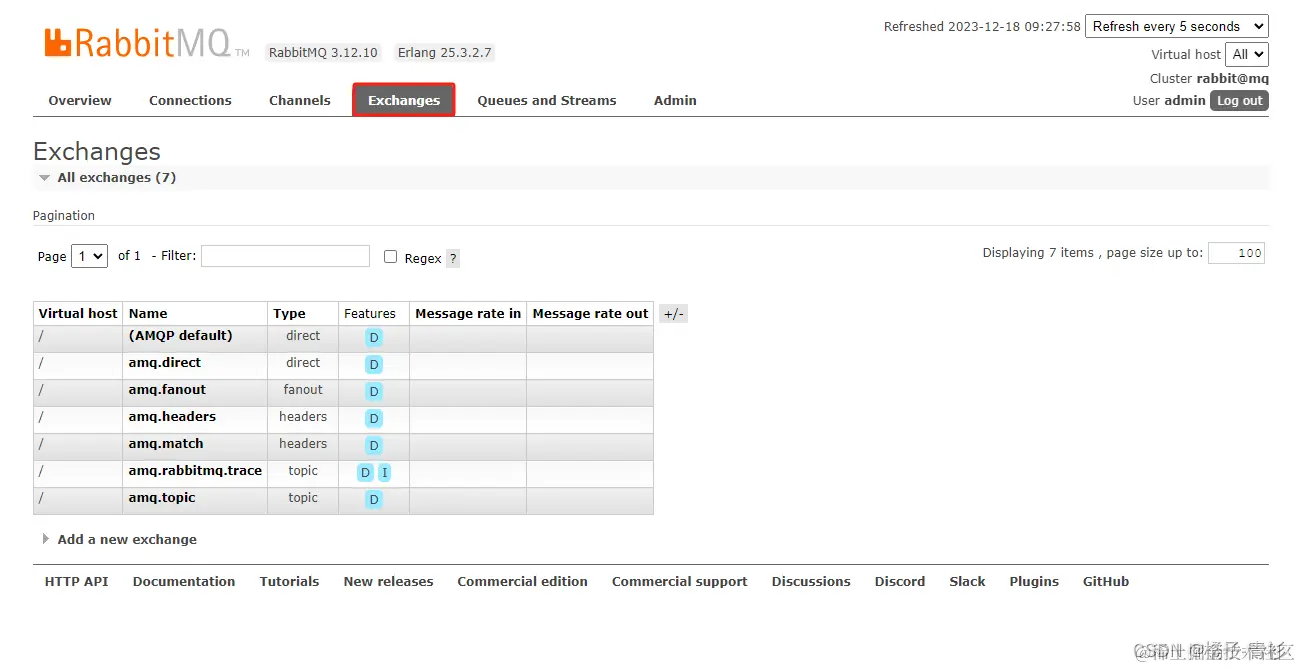
Task: Sort by Message rate in column header
Action: click(468, 314)
